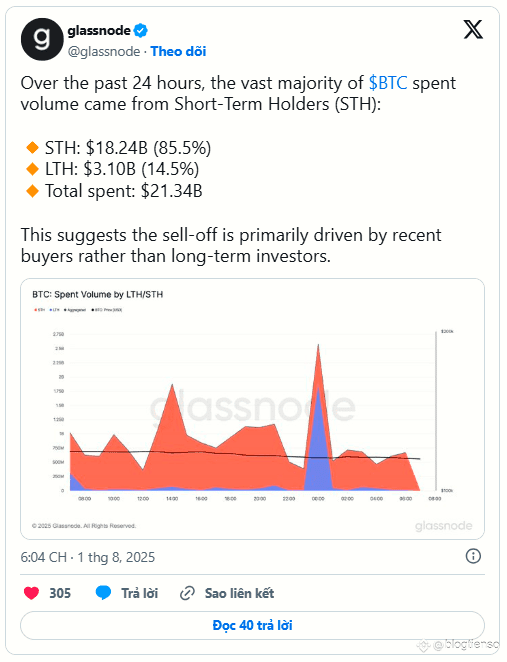Click the copy link chain icon
Image resolution: width=507 pixels, height=662 pixels.
(187, 593)
